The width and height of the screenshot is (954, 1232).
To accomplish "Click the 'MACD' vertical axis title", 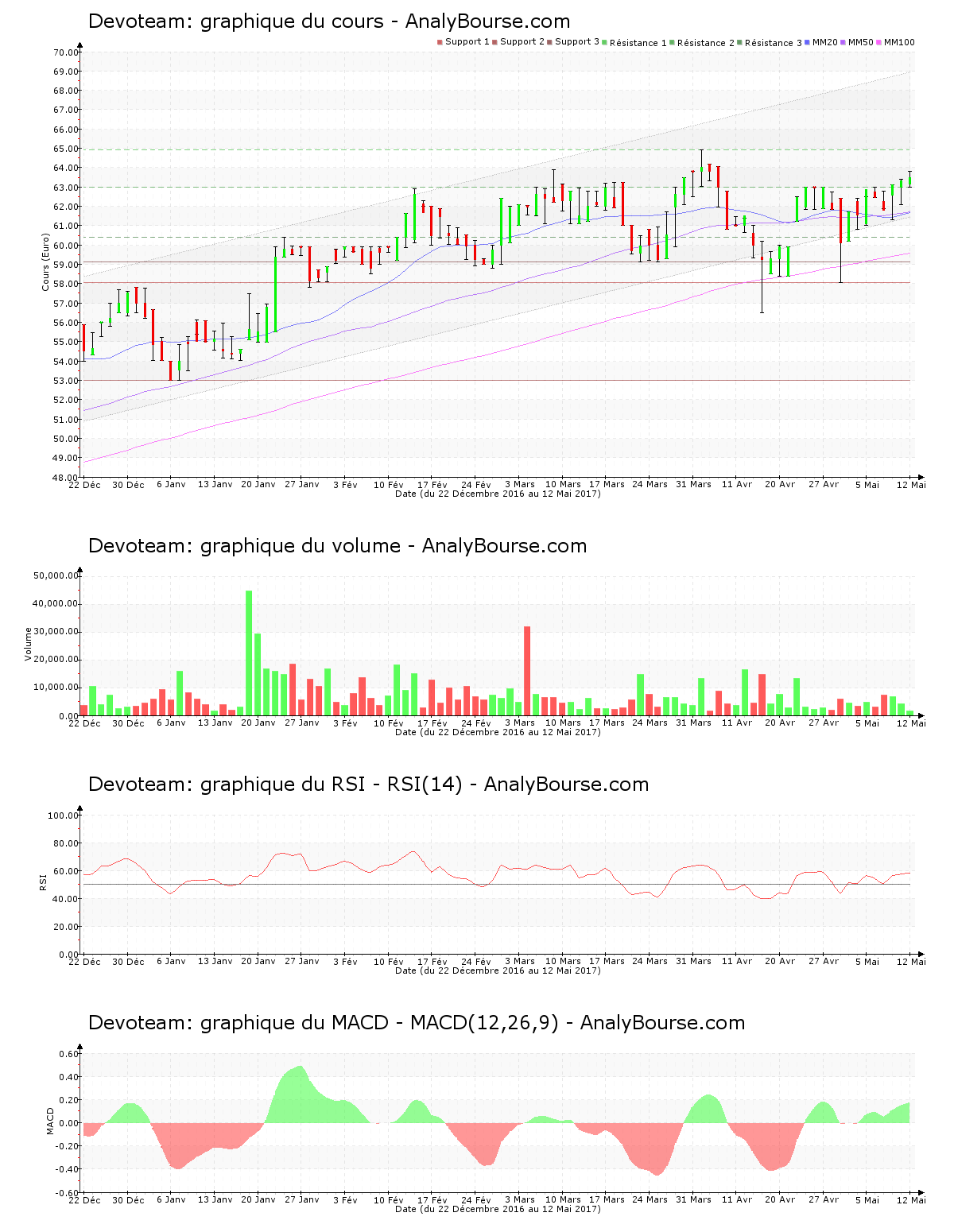I will tap(51, 1121).
